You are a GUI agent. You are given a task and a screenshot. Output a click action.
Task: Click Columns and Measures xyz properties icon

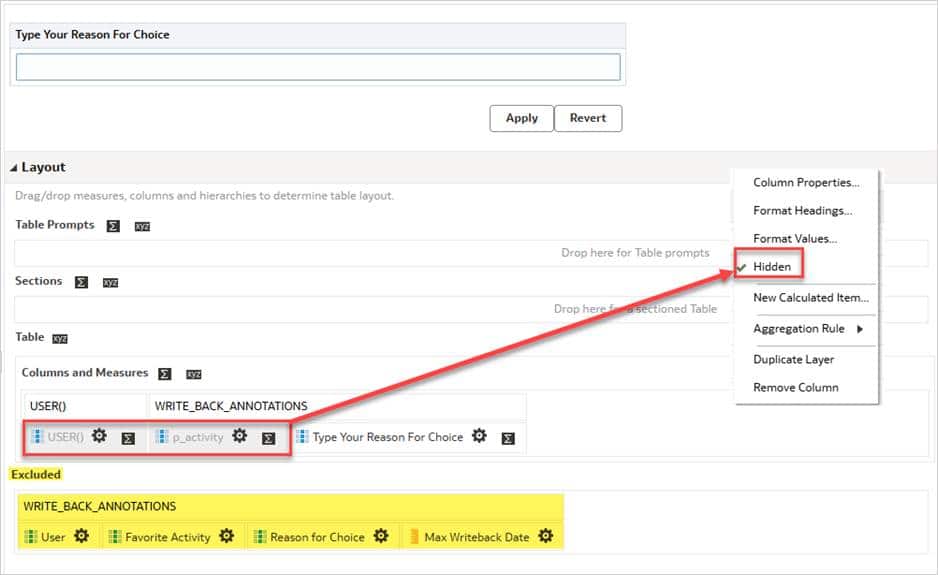(193, 374)
